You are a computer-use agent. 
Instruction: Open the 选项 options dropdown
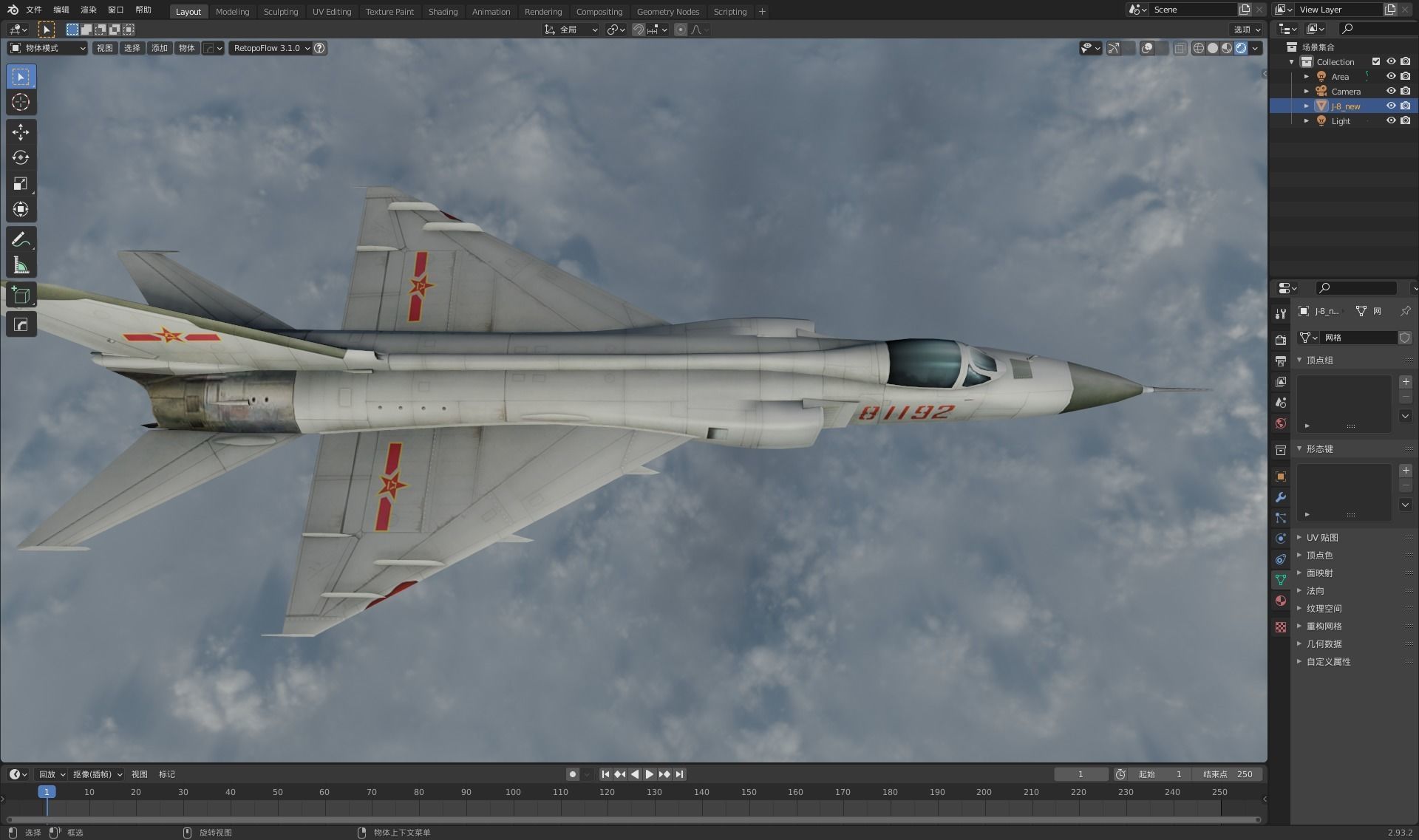coord(1247,30)
